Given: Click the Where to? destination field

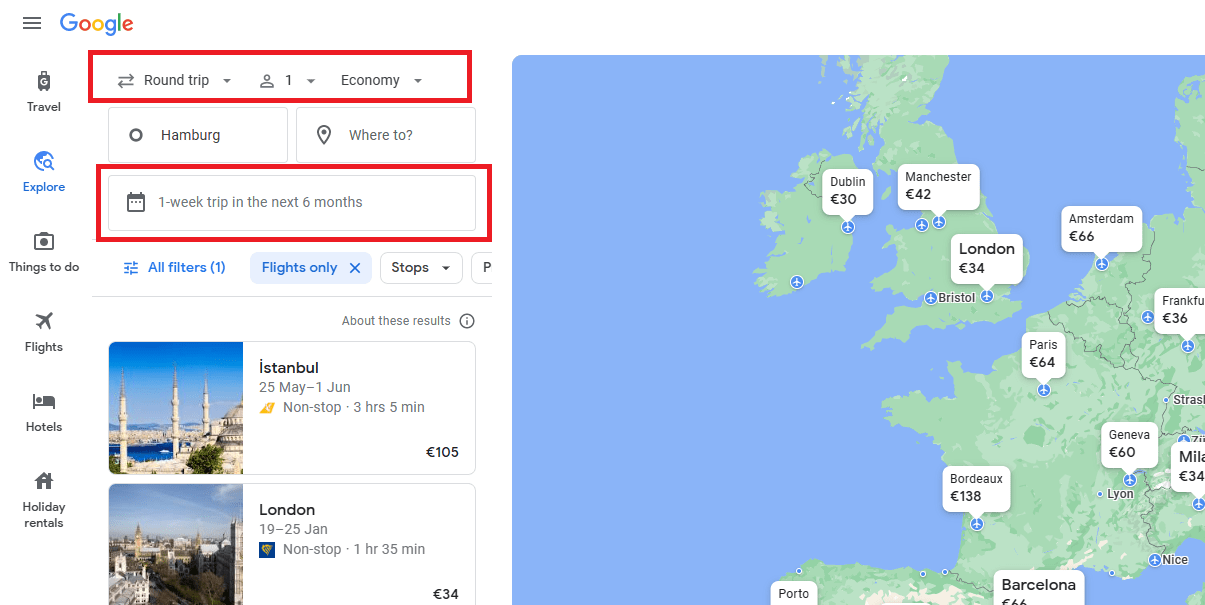Looking at the screenshot, I should 386,135.
